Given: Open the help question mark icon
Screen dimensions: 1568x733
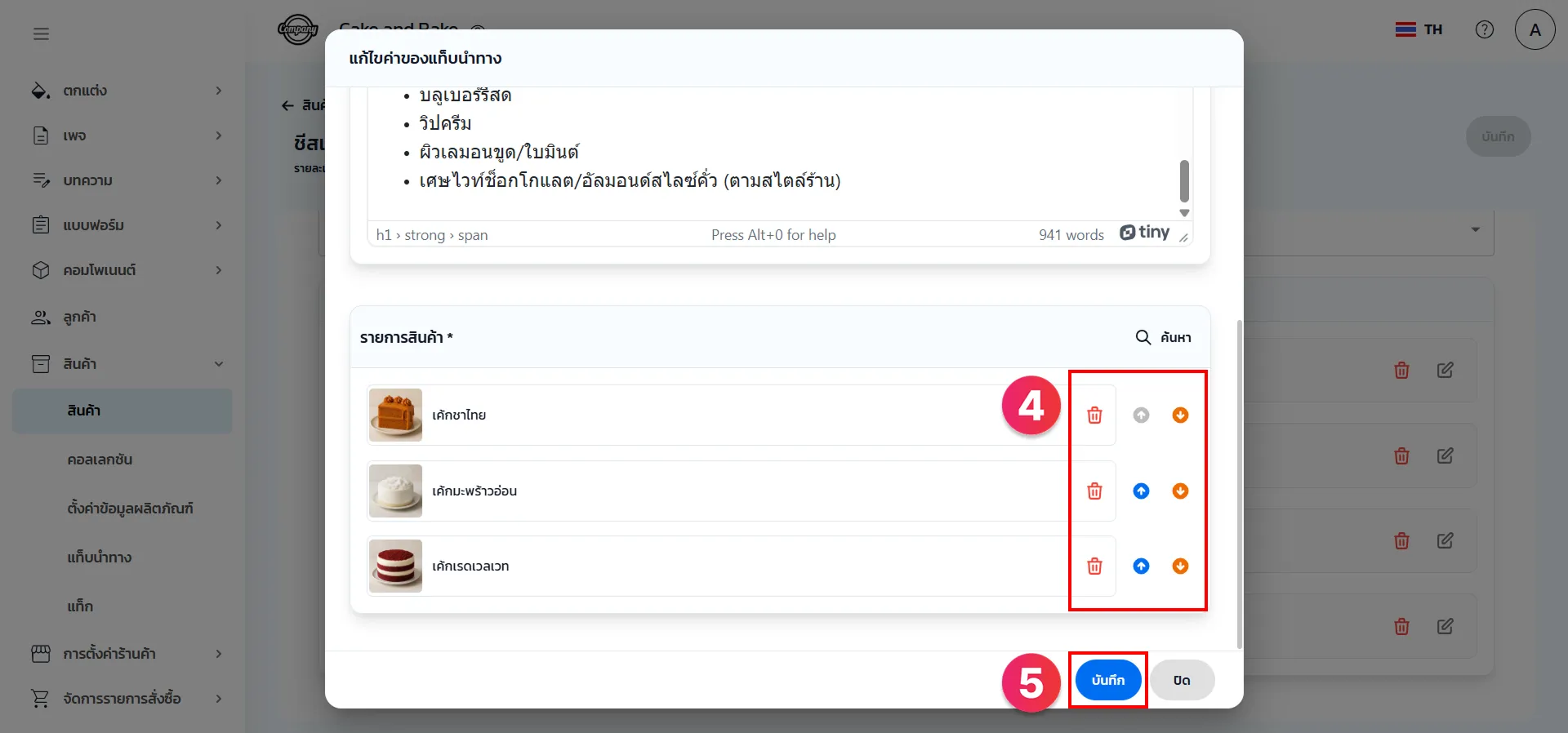Looking at the screenshot, I should tap(1484, 30).
